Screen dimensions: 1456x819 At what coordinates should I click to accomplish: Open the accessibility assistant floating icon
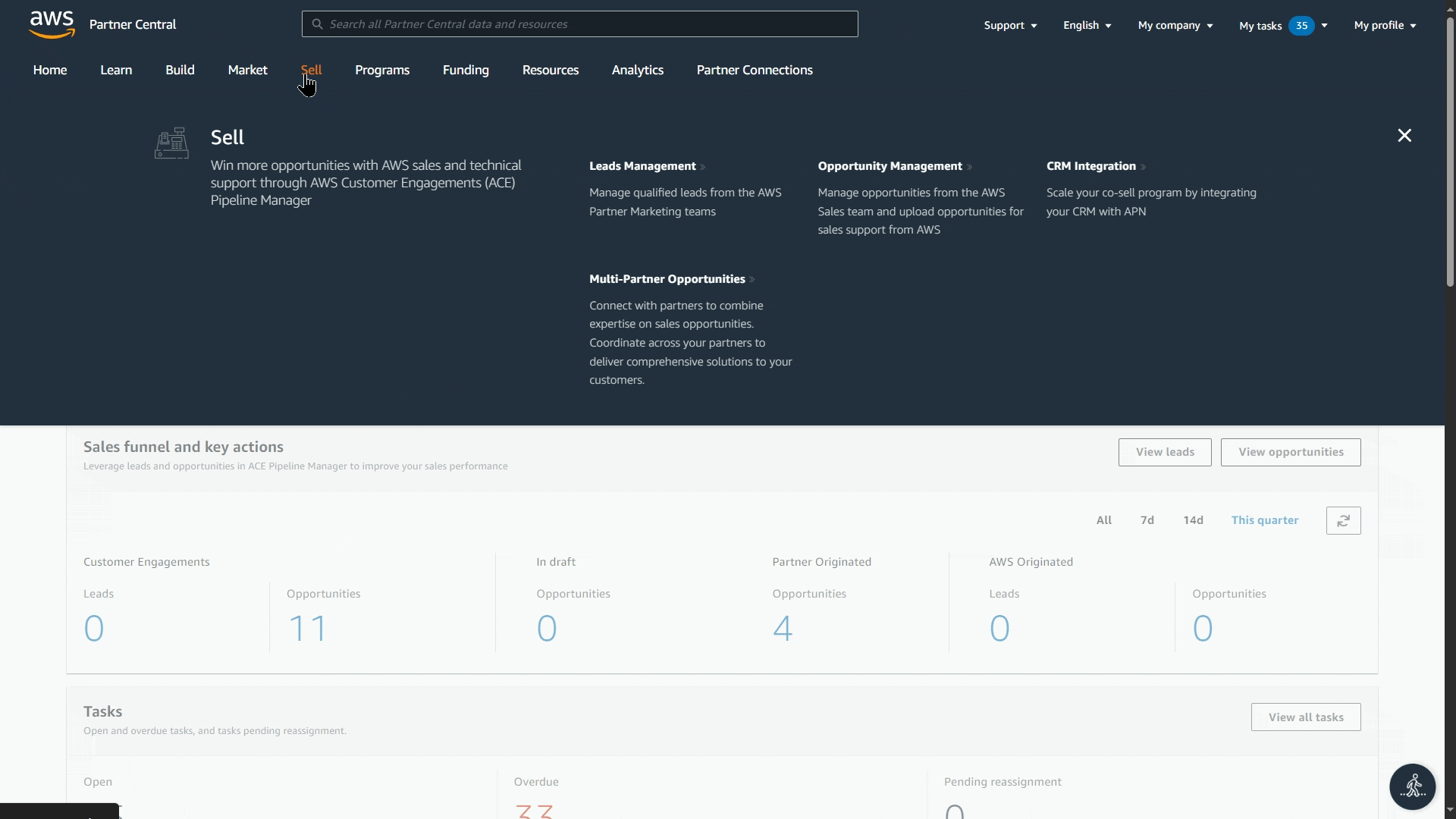1412,786
